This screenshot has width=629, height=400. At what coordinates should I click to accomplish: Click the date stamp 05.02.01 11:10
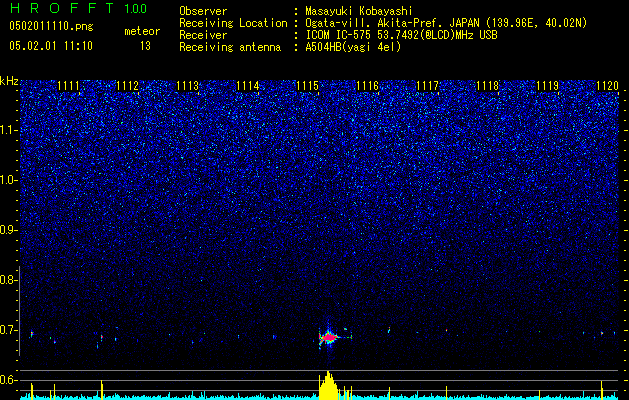(x=51, y=46)
